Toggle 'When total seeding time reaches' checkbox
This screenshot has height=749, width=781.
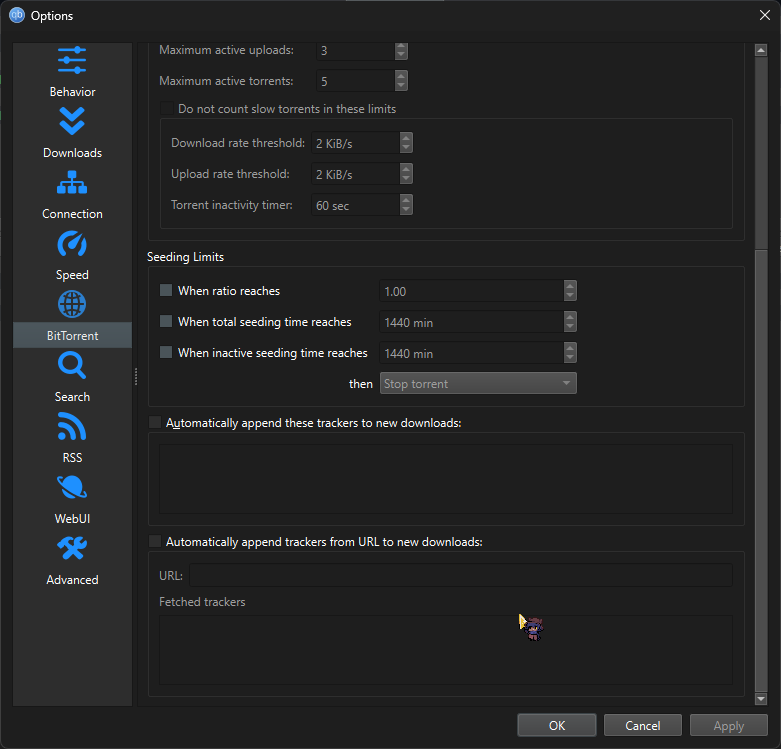point(166,322)
